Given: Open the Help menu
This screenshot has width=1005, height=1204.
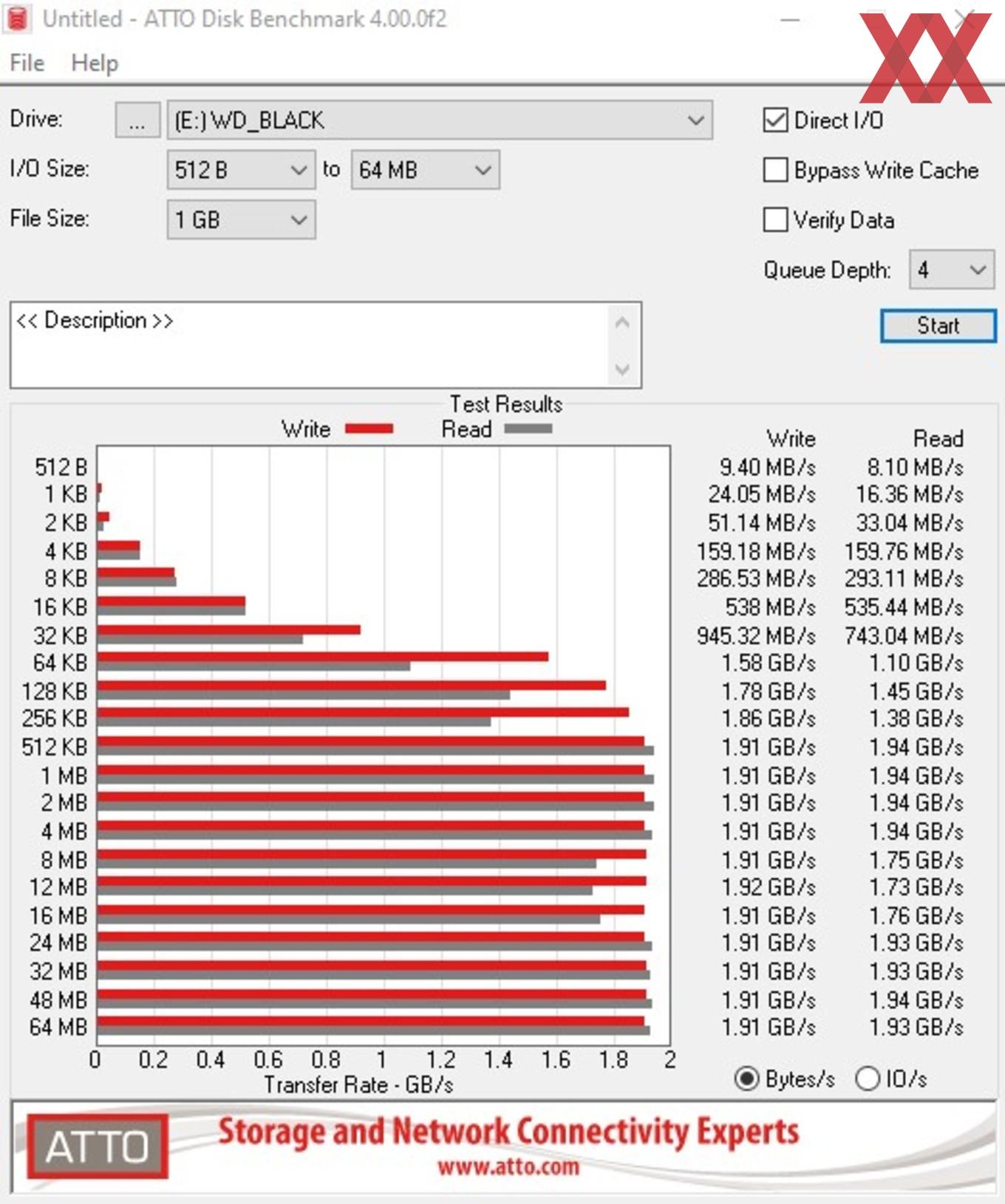Looking at the screenshot, I should point(95,63).
